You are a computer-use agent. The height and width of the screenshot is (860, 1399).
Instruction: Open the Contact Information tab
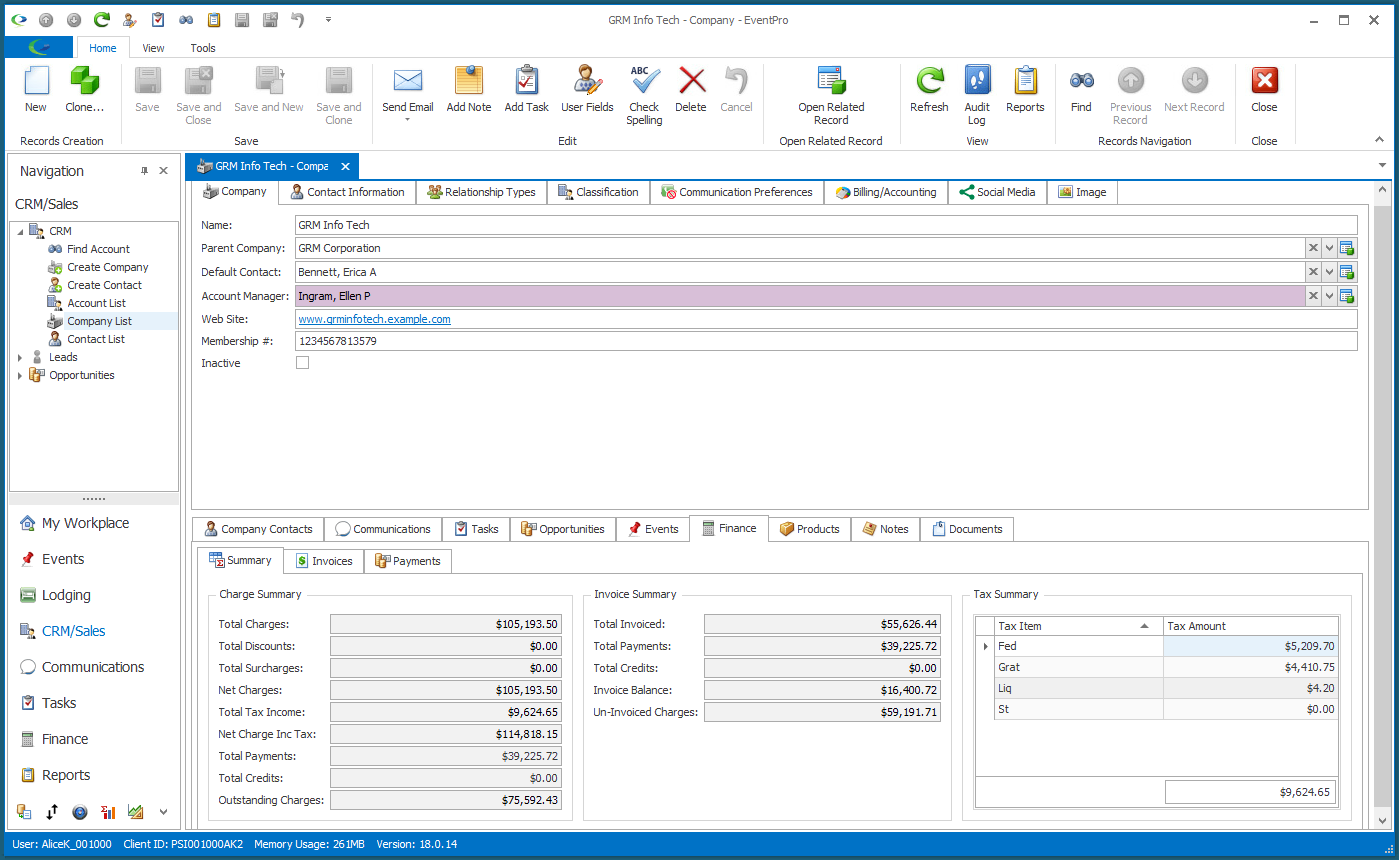point(346,192)
